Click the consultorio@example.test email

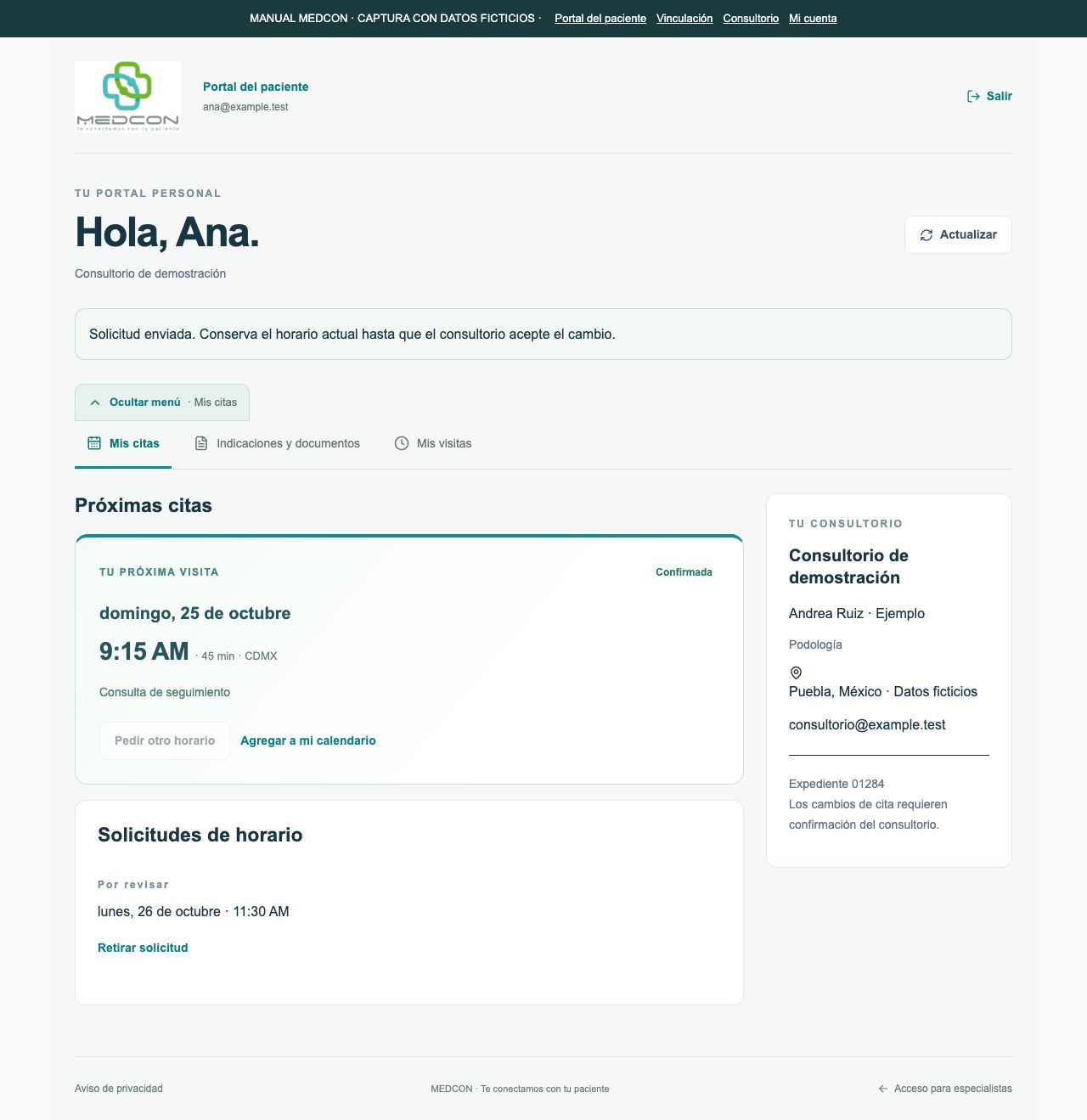(x=867, y=725)
